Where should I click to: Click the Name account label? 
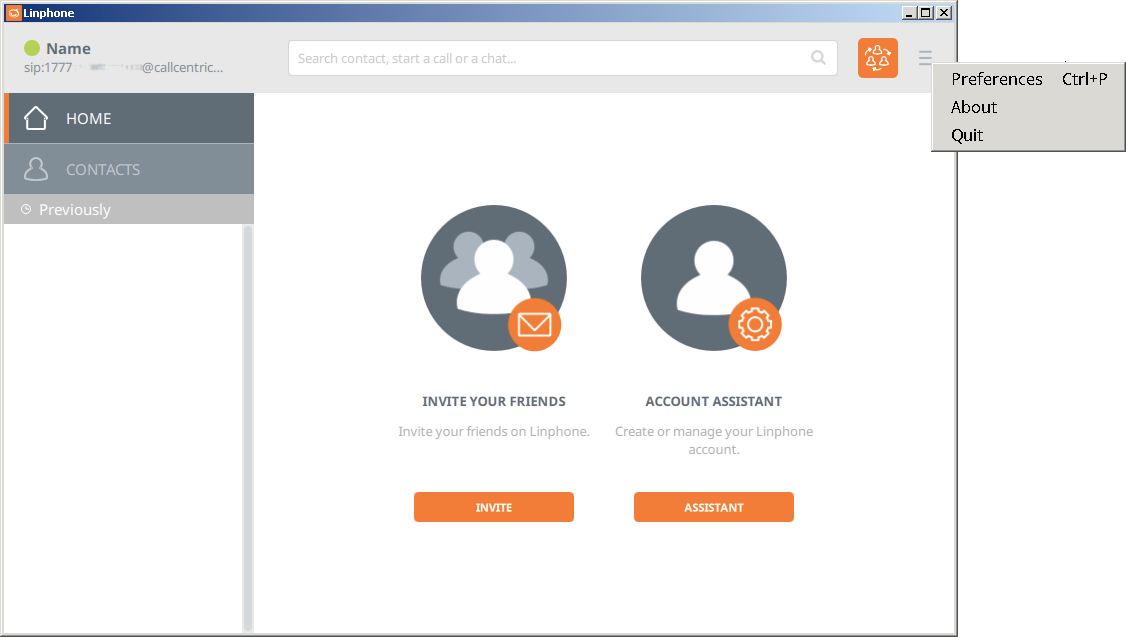click(x=68, y=48)
